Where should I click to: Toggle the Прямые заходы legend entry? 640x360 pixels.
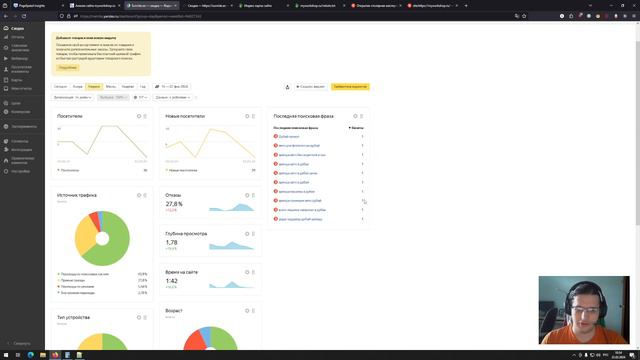click(71, 280)
